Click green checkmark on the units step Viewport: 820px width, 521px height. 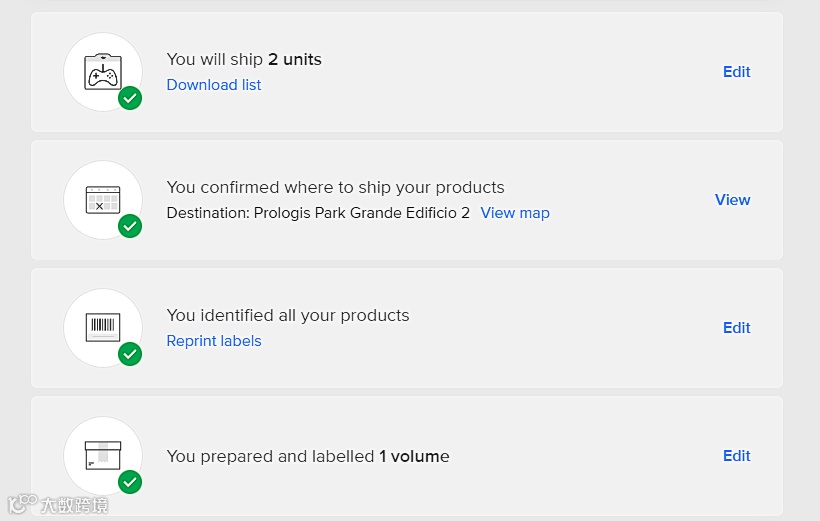coord(130,98)
